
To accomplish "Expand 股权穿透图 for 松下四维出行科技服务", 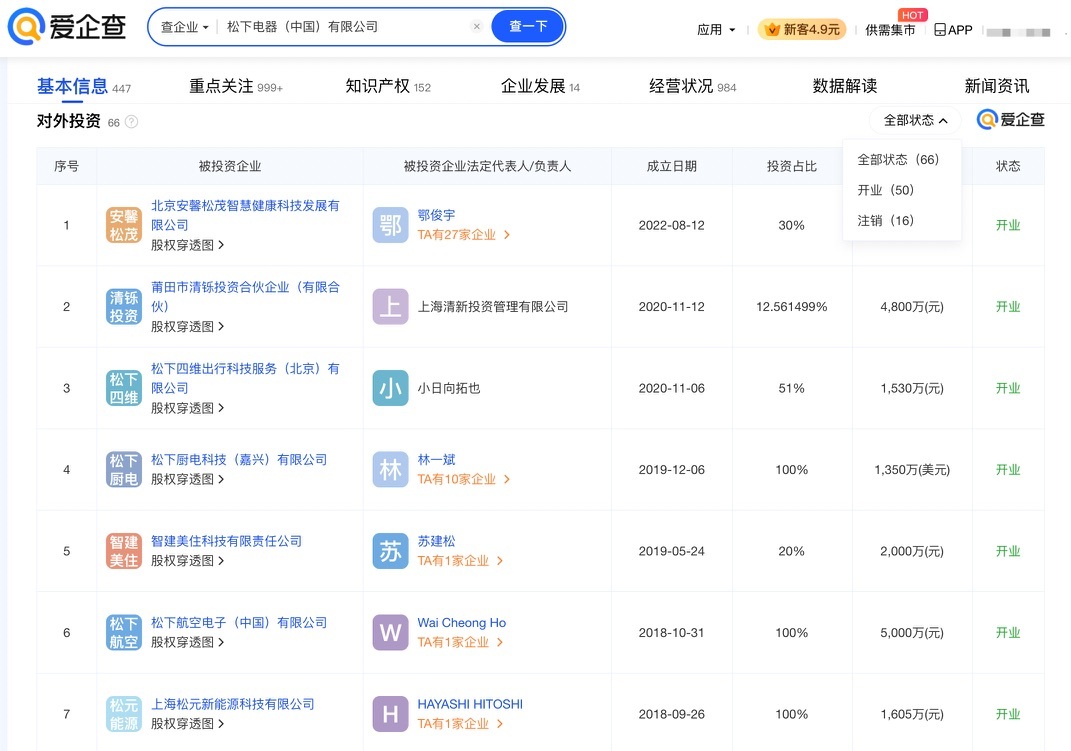I will (x=187, y=408).
